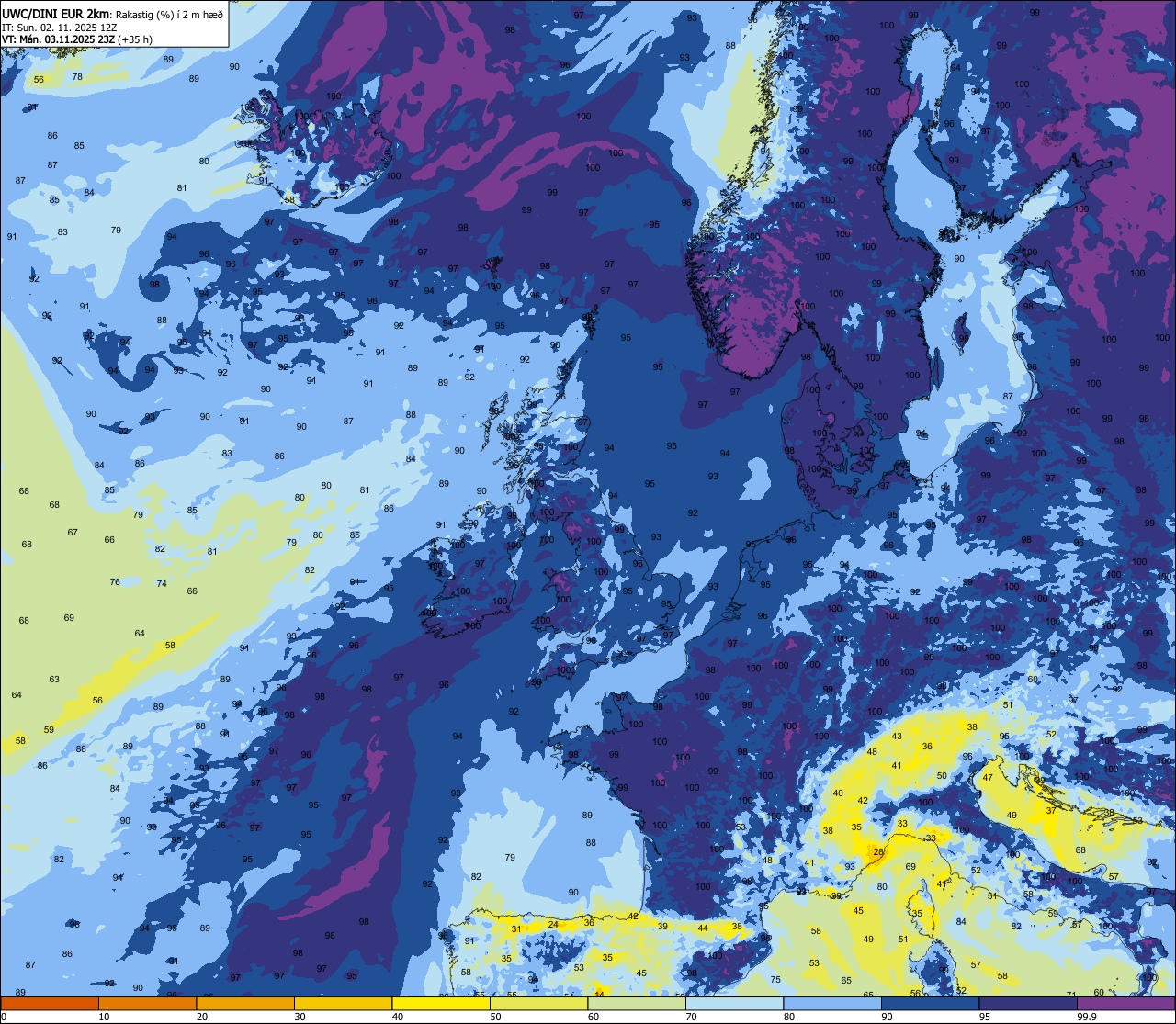This screenshot has height=1024, width=1176.
Task: Click the 'UWC/DINI EUR 2km' title text
Action: tap(56, 13)
